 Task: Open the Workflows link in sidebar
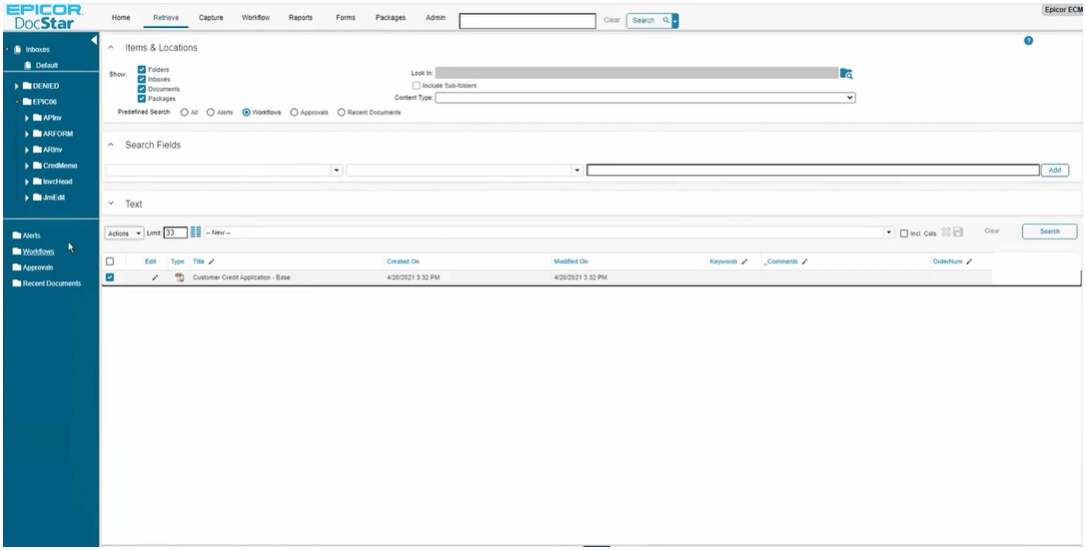point(38,251)
